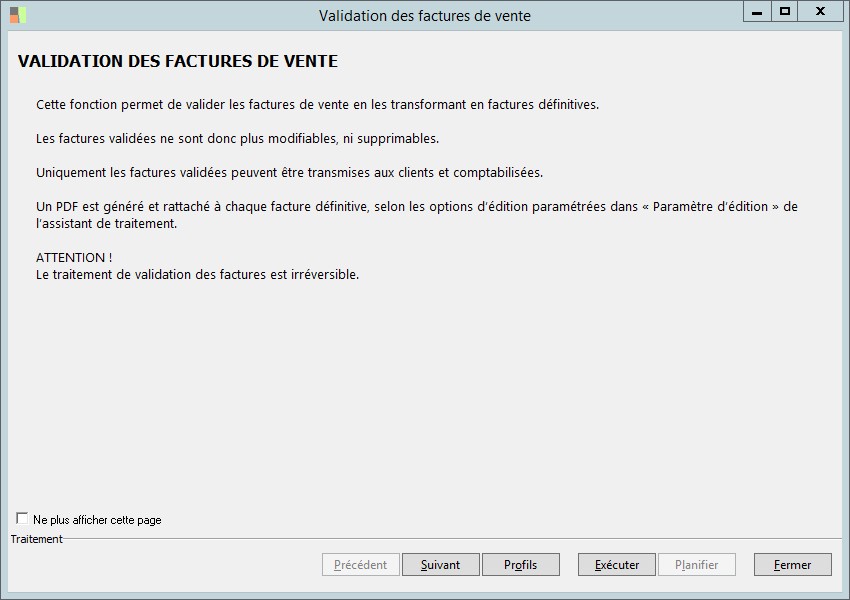Maximize the Validation des factures window
The width and height of the screenshot is (850, 600).
pos(785,12)
